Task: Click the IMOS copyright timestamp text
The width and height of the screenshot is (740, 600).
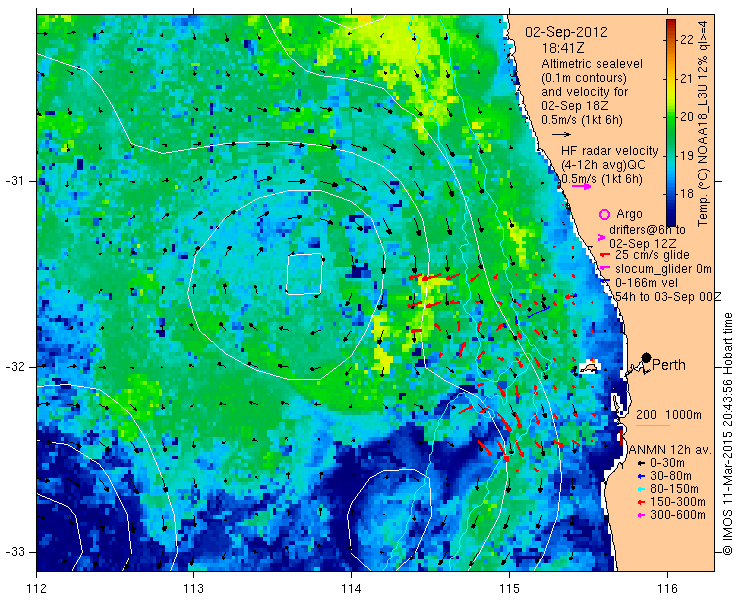Action: (728, 434)
